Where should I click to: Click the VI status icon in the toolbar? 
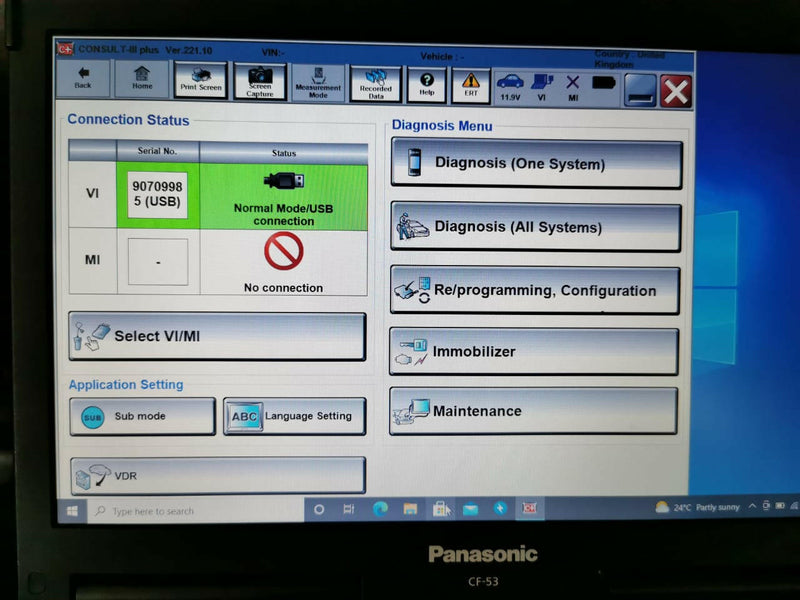coord(539,83)
